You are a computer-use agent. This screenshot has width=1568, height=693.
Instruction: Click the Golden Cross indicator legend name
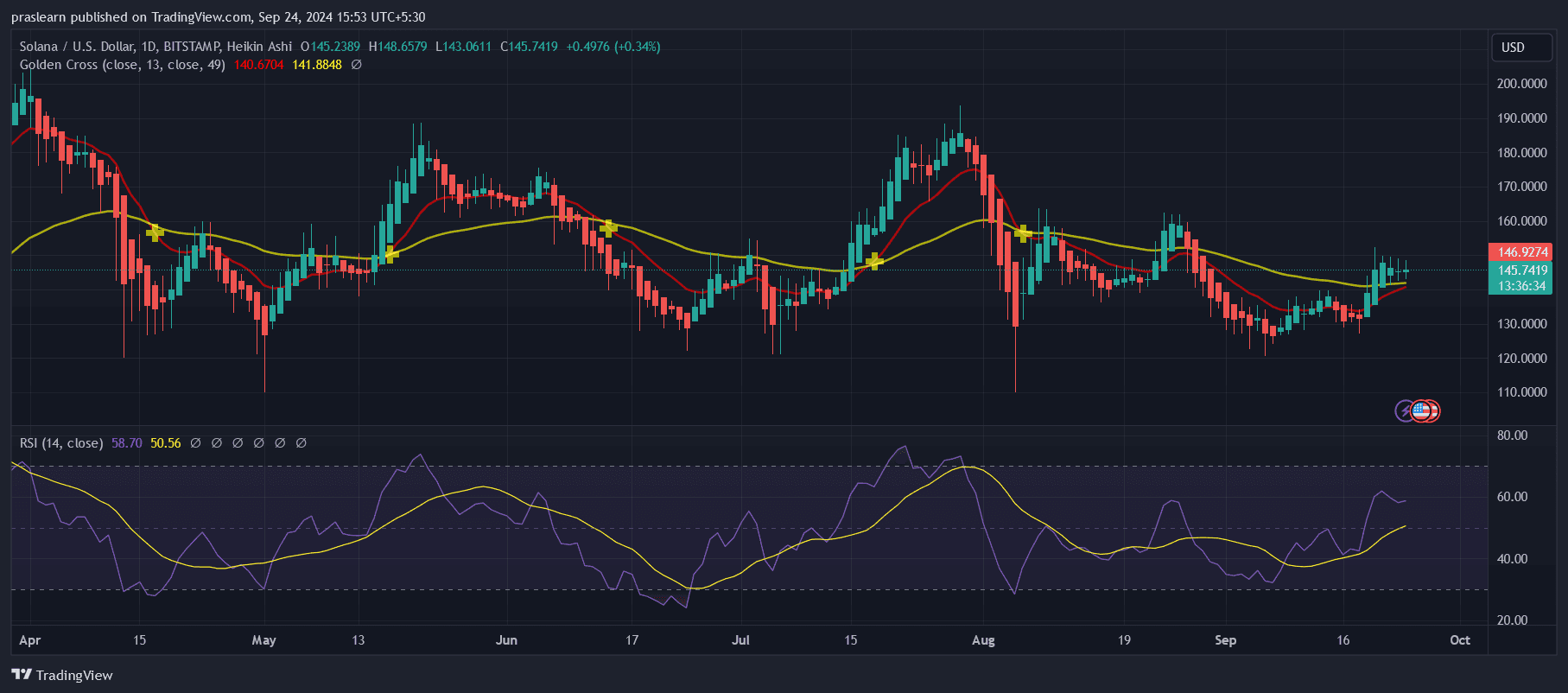(x=122, y=65)
